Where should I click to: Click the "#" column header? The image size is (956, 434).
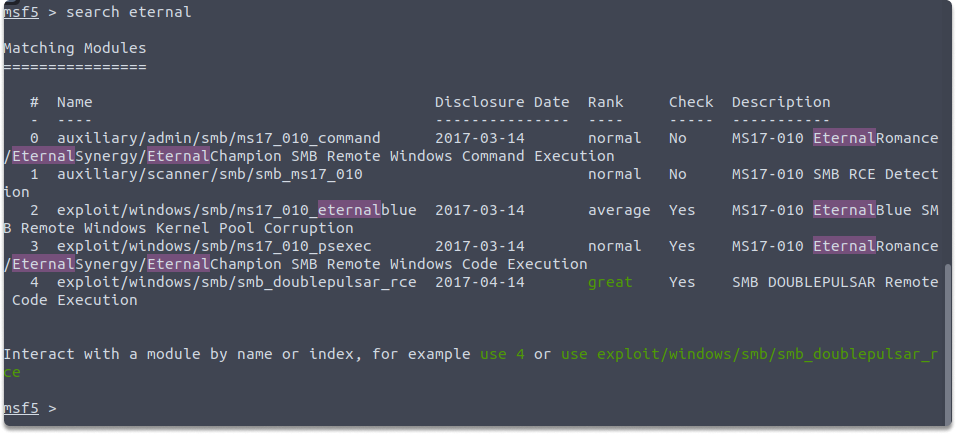click(35, 102)
